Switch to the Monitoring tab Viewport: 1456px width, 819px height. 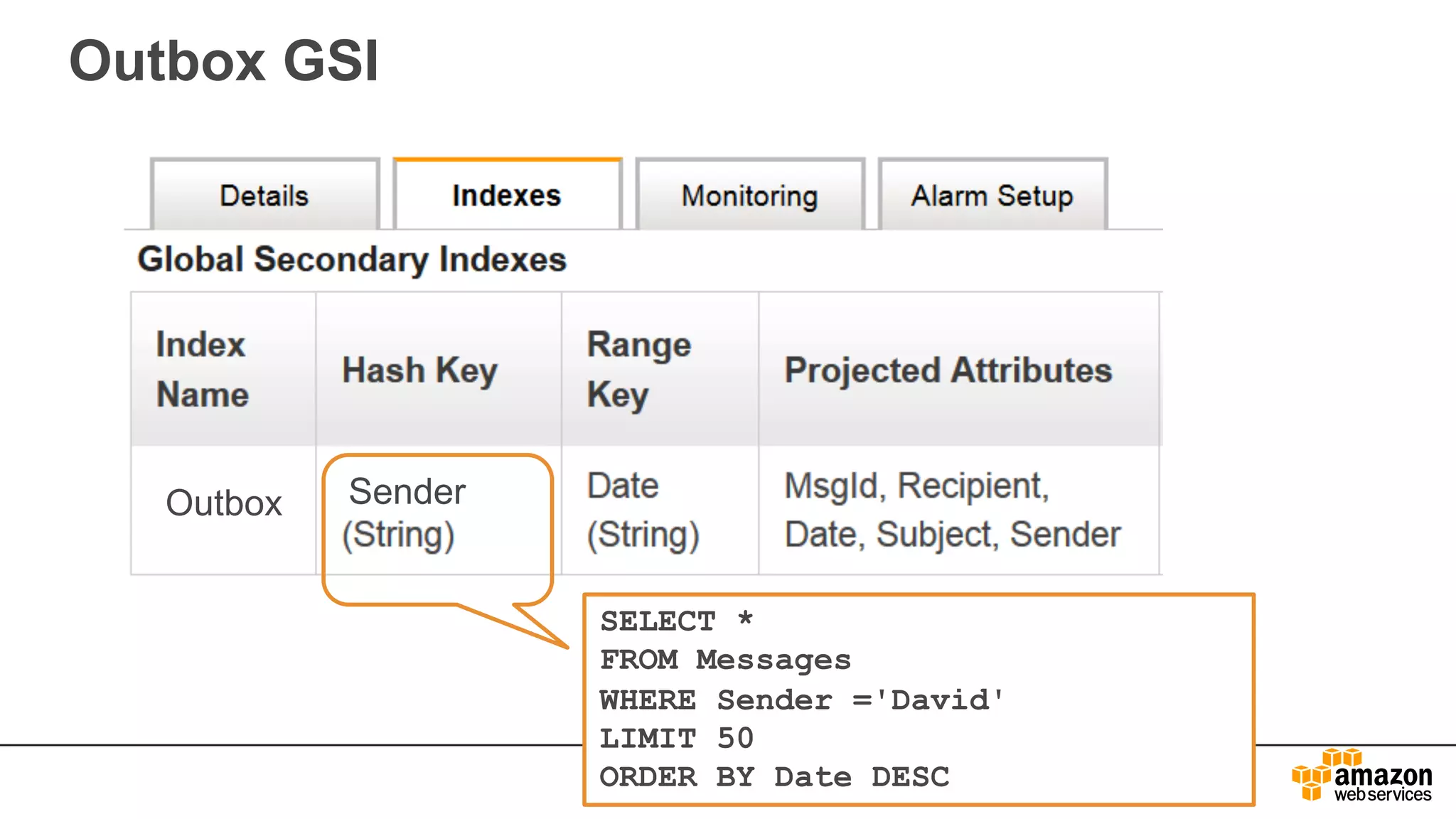(x=750, y=196)
